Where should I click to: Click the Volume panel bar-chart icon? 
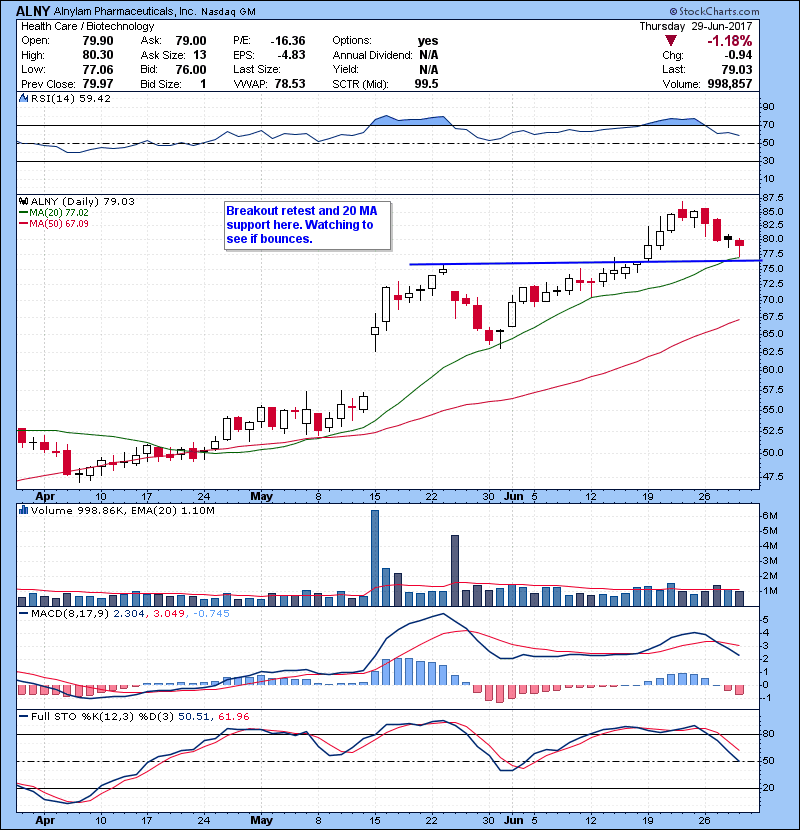pyautogui.click(x=23, y=510)
